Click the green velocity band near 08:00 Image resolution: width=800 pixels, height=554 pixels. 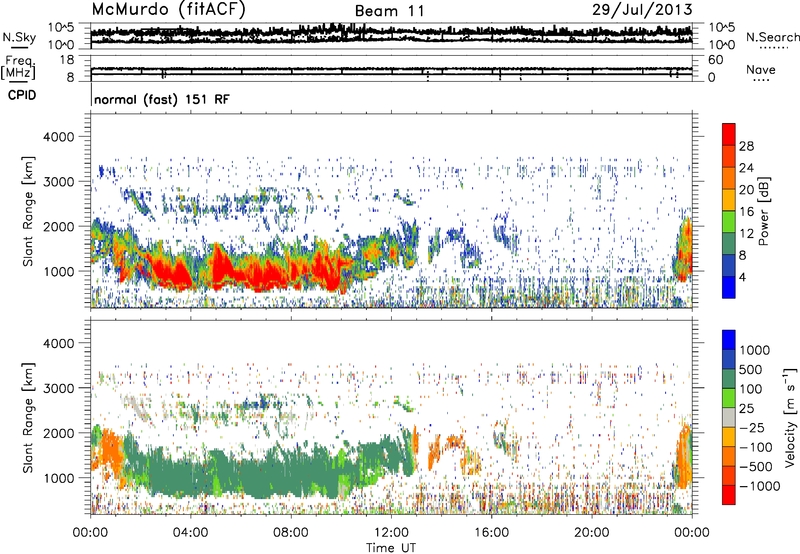coord(291,474)
